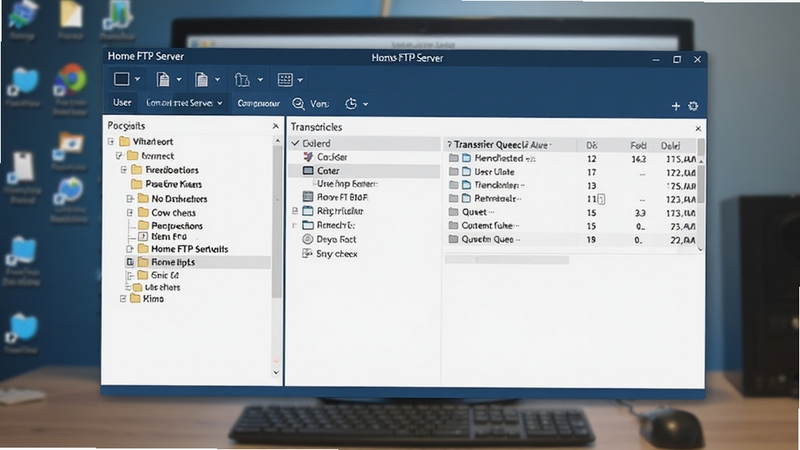Select the Ule thers folder in tree

[162, 287]
